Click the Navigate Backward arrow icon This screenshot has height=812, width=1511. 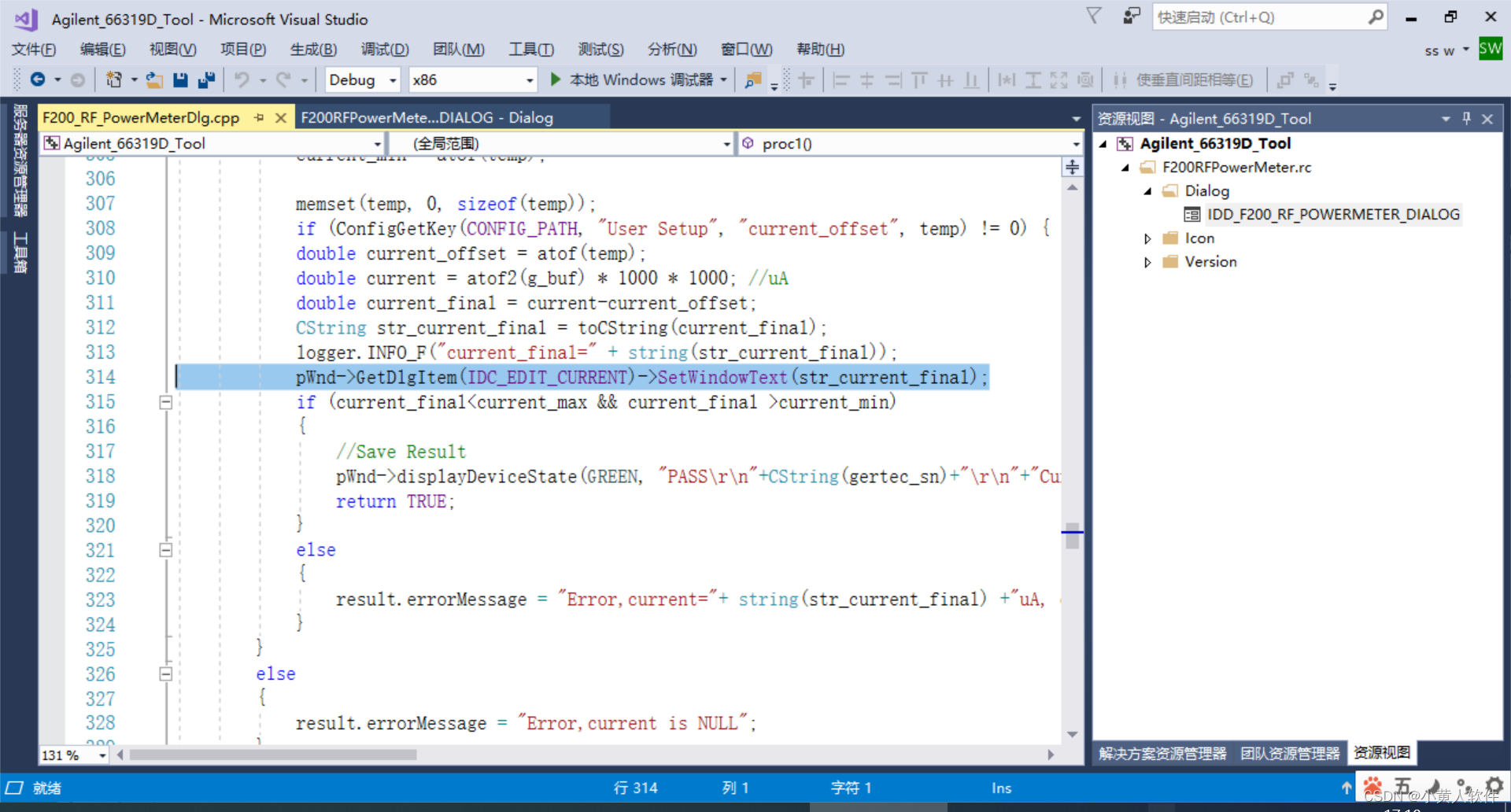coord(37,79)
